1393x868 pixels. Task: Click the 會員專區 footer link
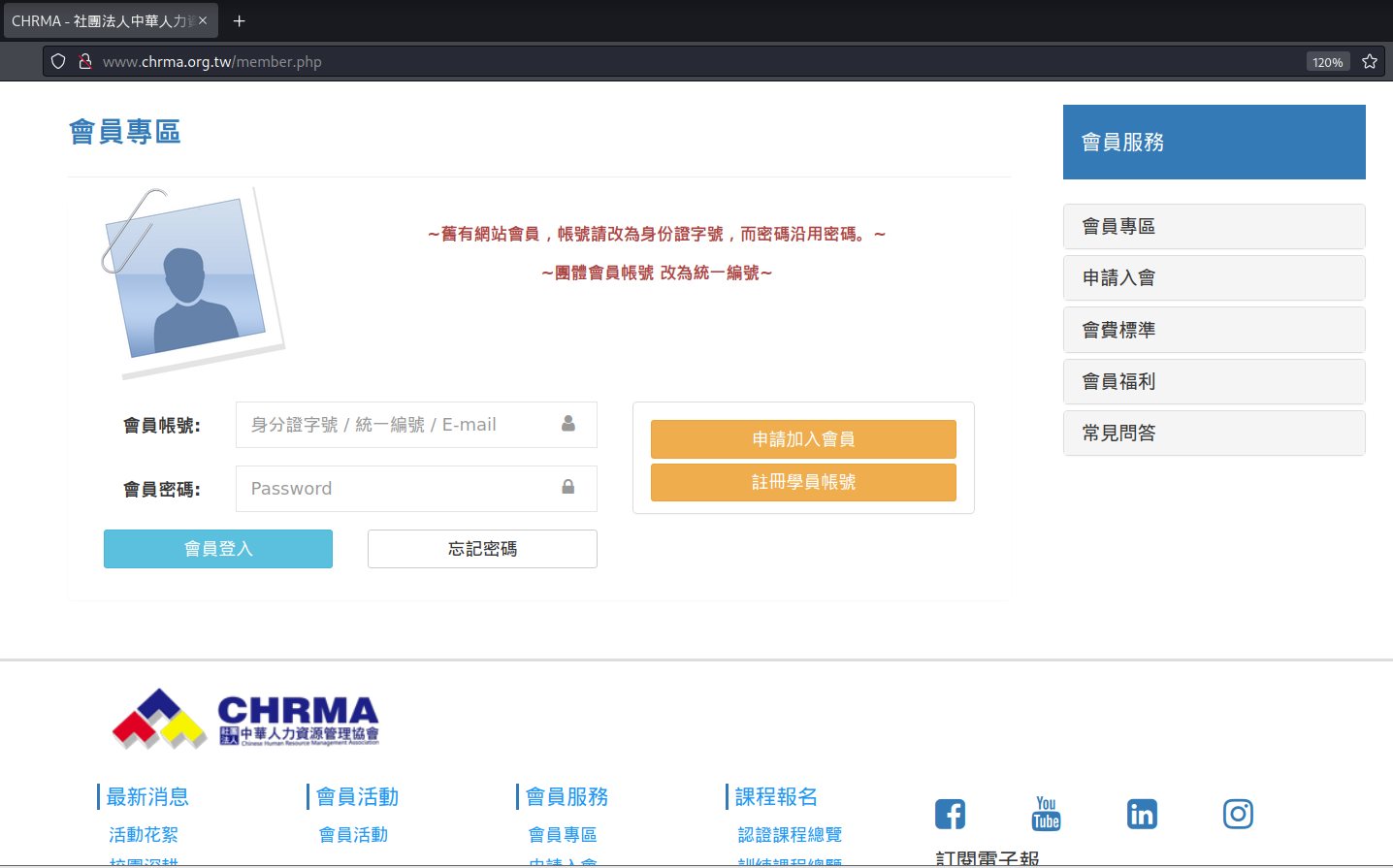(x=563, y=834)
